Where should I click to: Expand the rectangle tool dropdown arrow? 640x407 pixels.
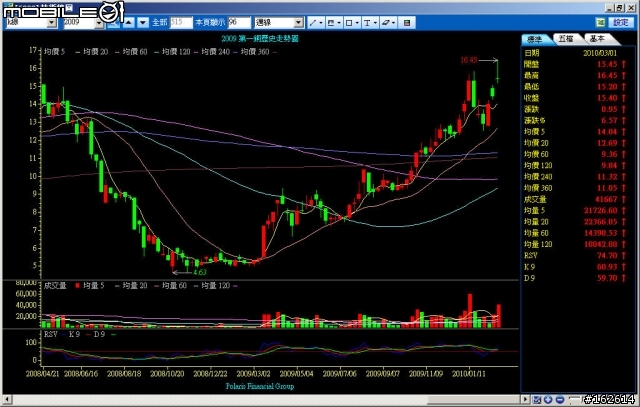[358, 23]
